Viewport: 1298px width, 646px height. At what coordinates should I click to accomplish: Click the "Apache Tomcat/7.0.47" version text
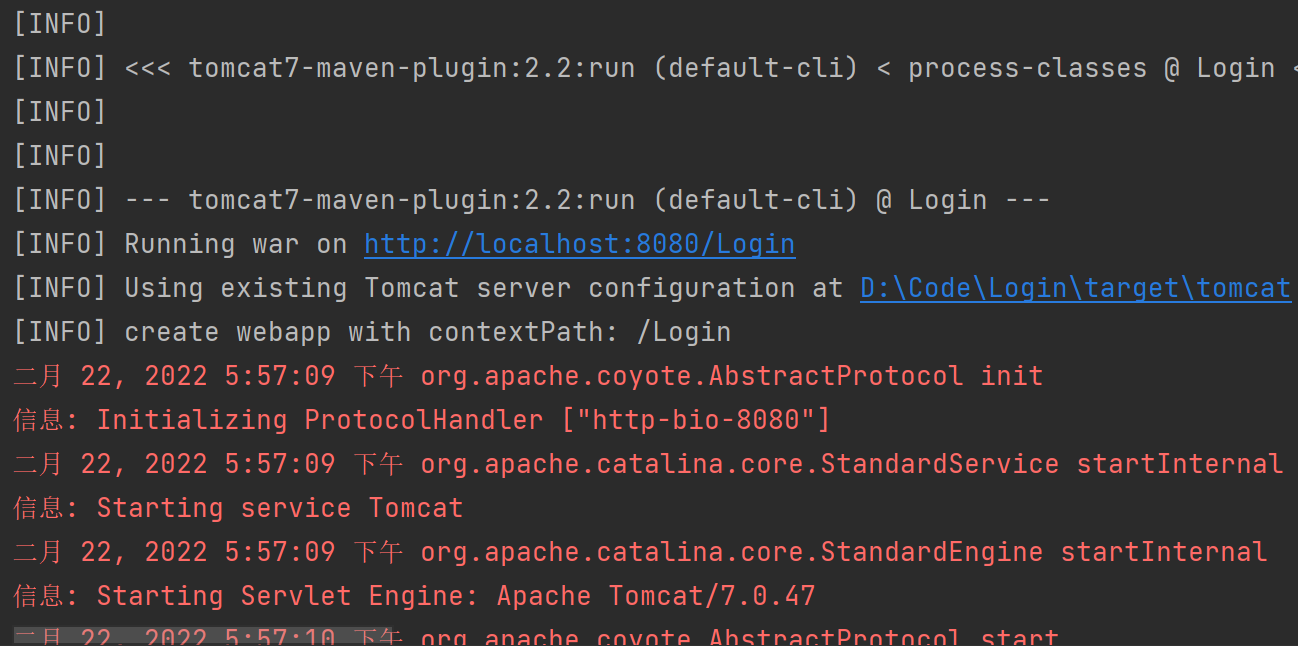[x=655, y=596]
